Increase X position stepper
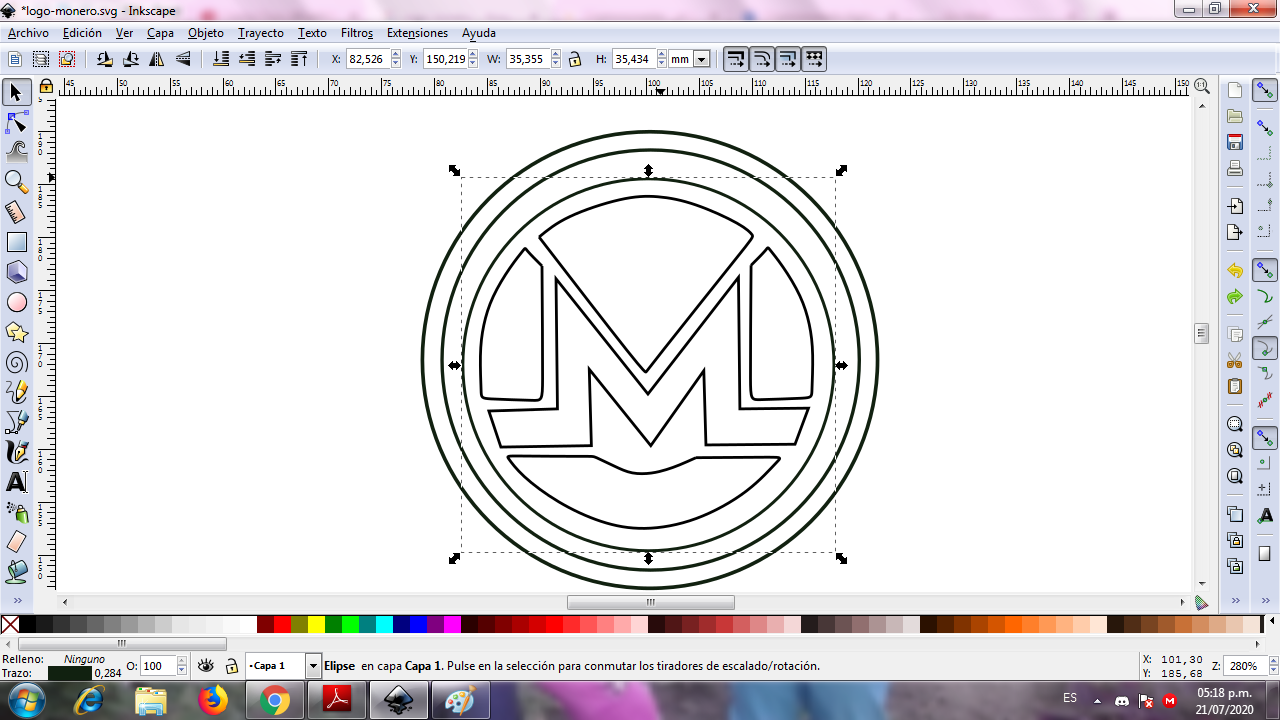The width and height of the screenshot is (1280, 720). click(396, 55)
